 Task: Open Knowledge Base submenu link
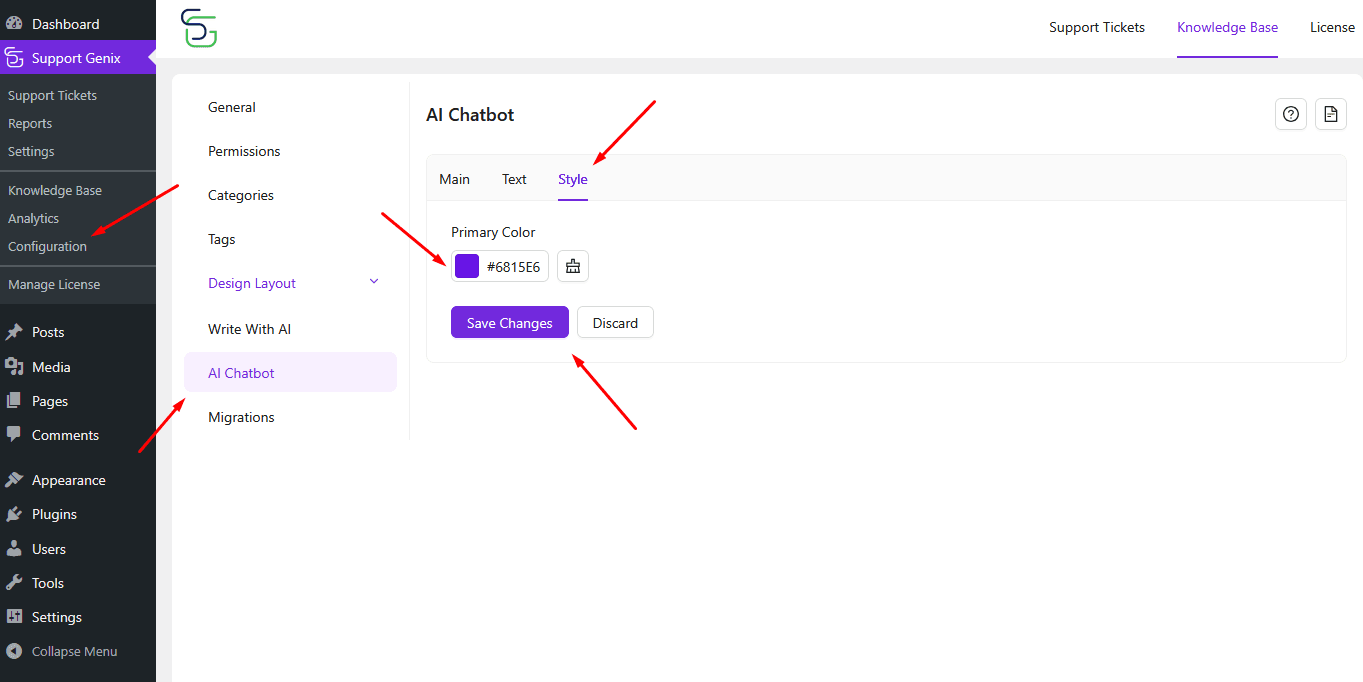tap(55, 190)
